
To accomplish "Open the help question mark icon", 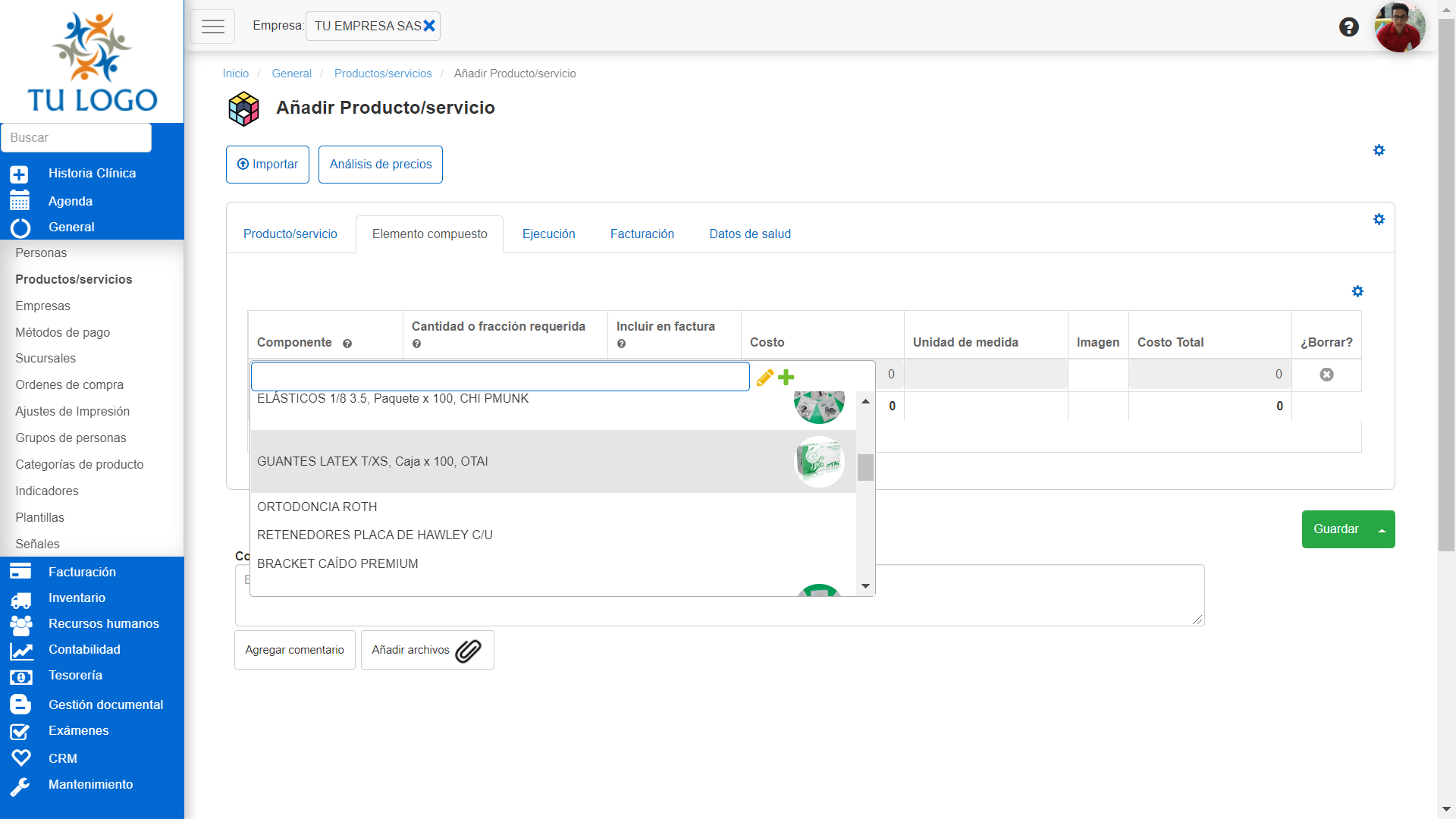I will [1348, 27].
